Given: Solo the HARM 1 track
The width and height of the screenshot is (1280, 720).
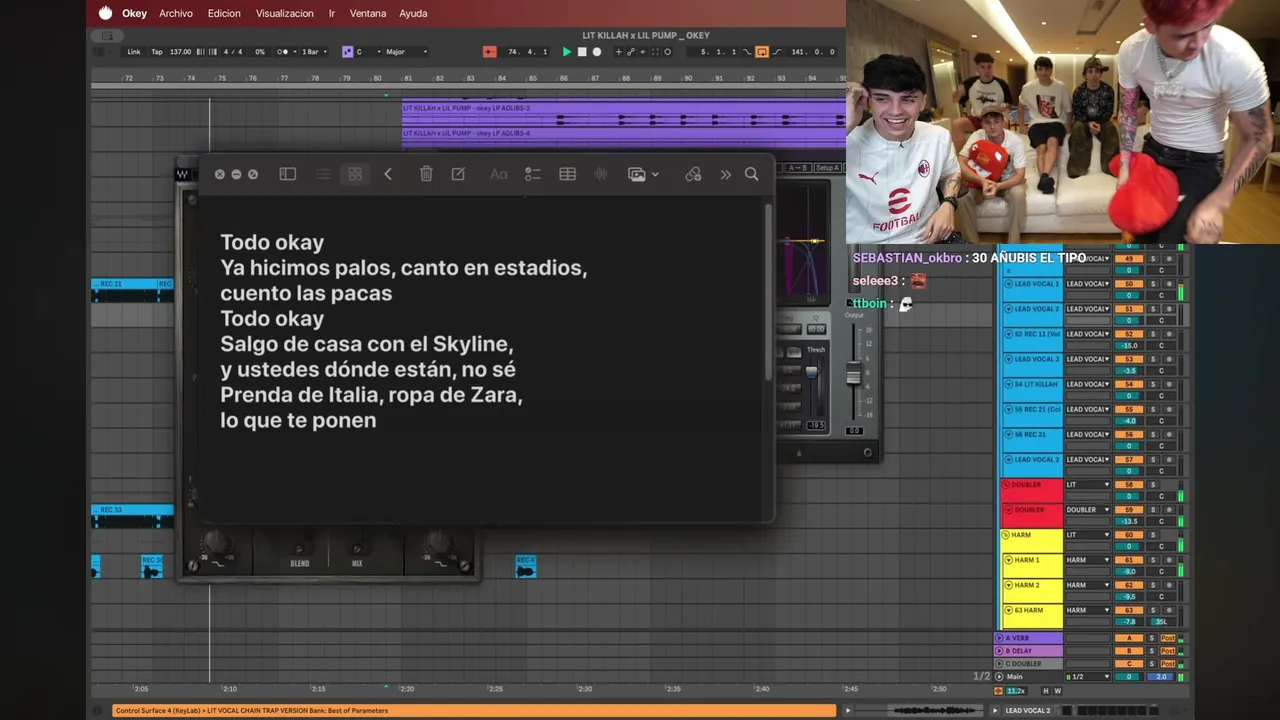Looking at the screenshot, I should (x=1151, y=560).
